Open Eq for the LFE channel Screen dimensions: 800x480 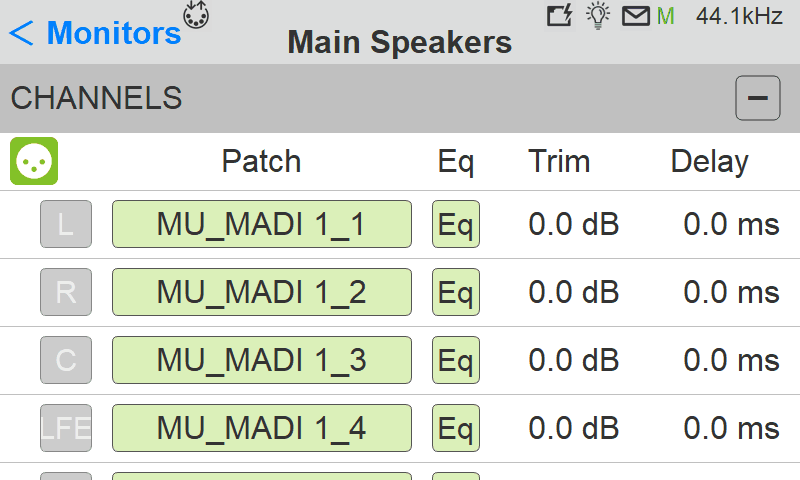pyautogui.click(x=456, y=428)
